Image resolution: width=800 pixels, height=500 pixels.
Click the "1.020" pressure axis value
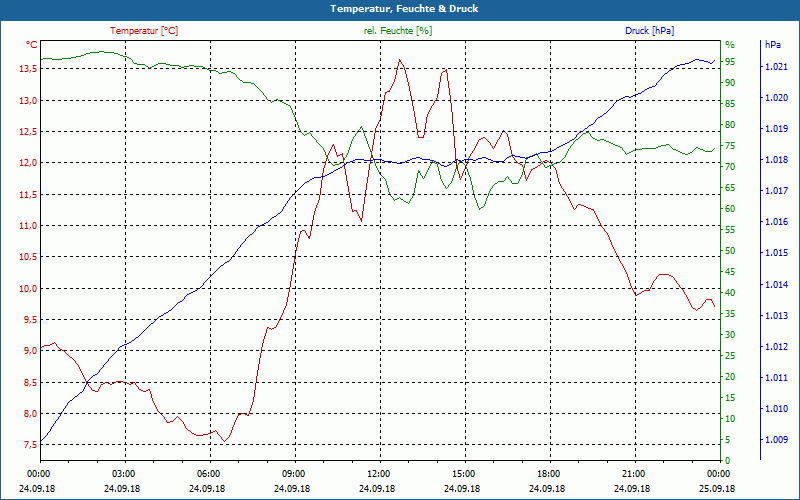click(776, 98)
